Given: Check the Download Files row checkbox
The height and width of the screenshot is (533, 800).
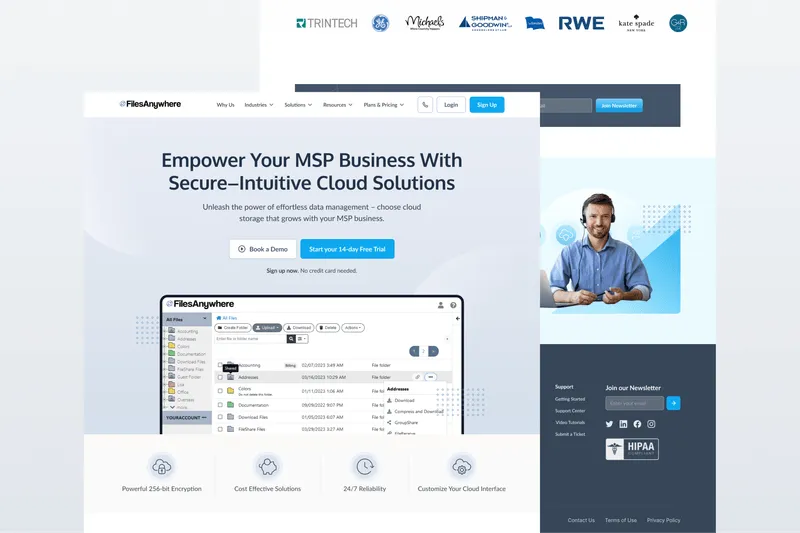Looking at the screenshot, I should (220, 417).
